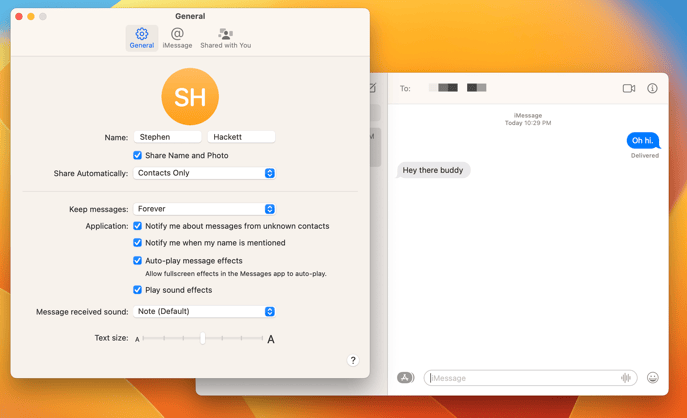
Task: Open the Share Automatically dropdown
Action: pos(204,173)
